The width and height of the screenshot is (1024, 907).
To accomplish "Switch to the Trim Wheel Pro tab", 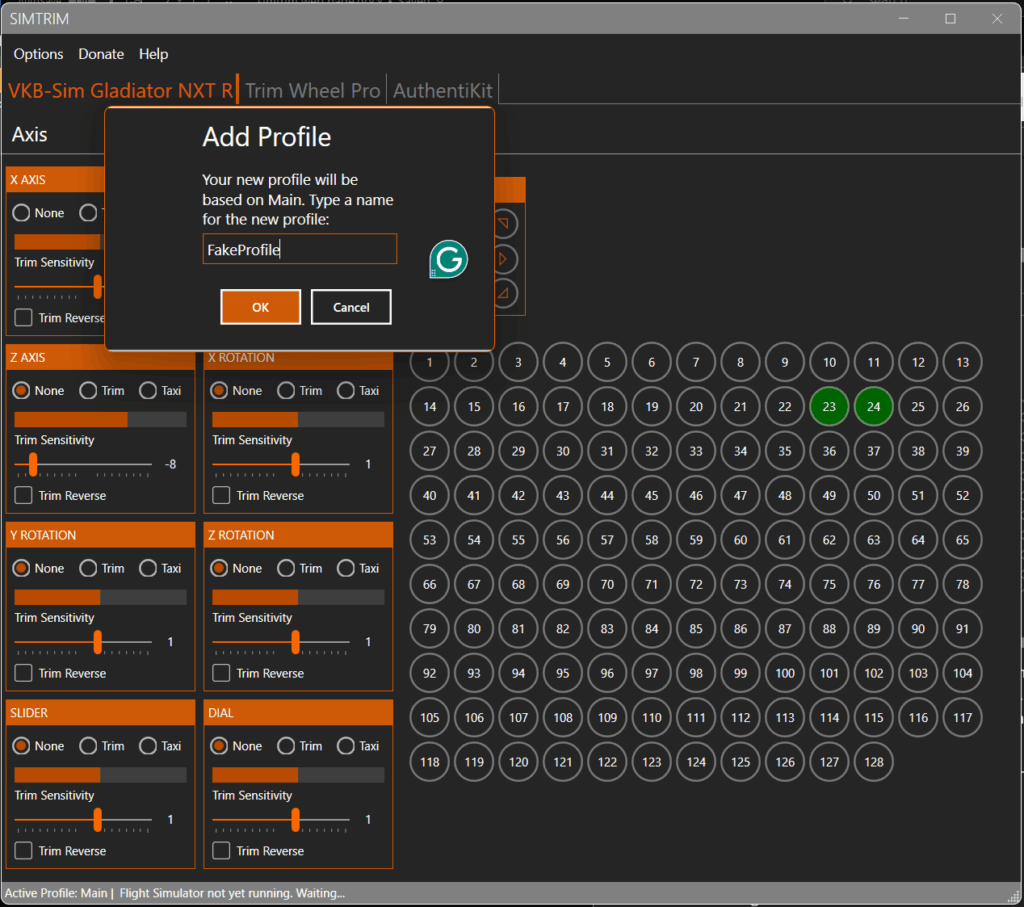I will 312,89.
